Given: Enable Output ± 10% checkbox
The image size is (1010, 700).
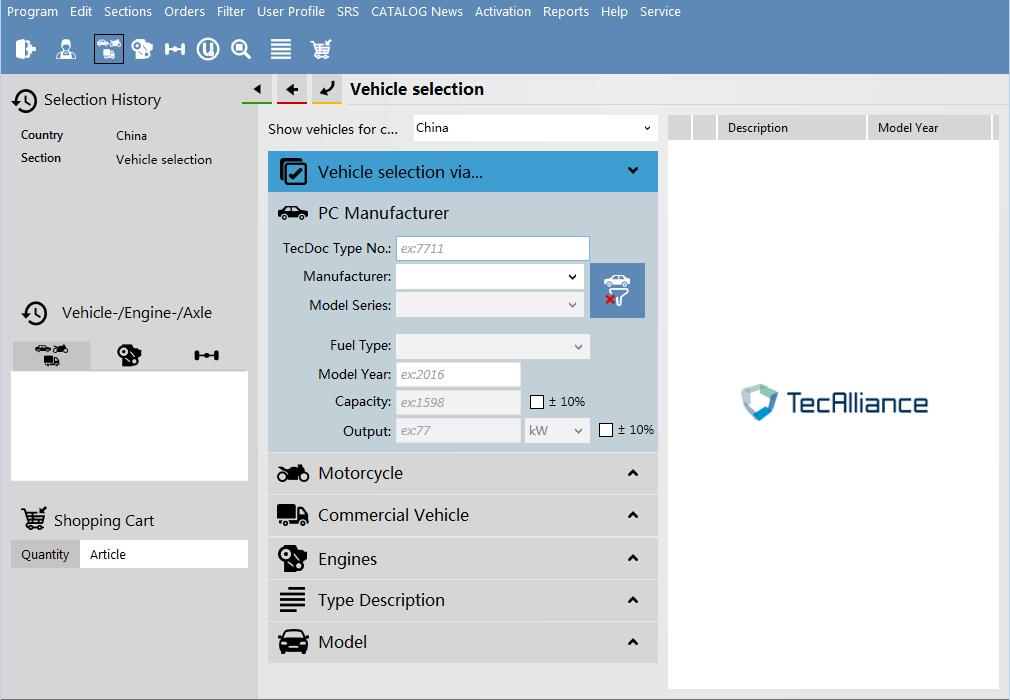Looking at the screenshot, I should click(x=605, y=430).
